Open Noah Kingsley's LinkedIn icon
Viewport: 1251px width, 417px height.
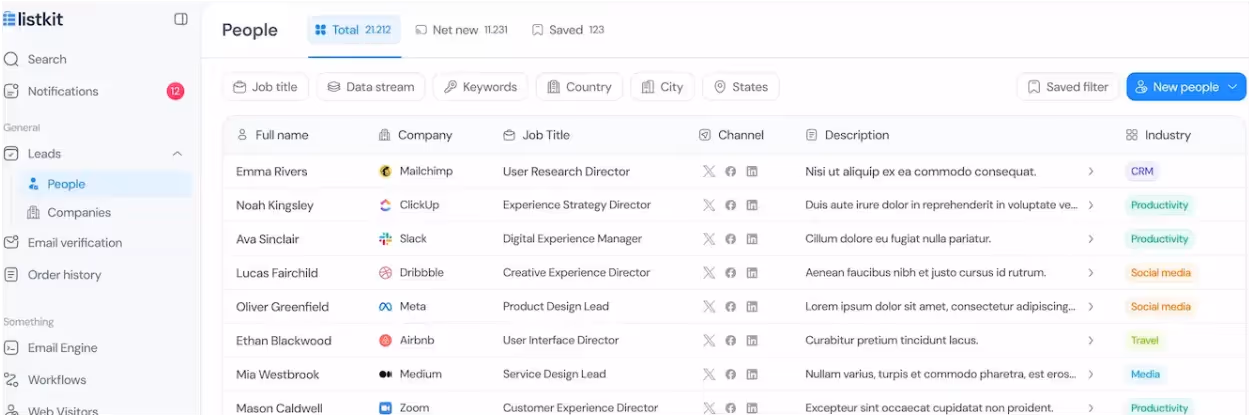point(752,205)
